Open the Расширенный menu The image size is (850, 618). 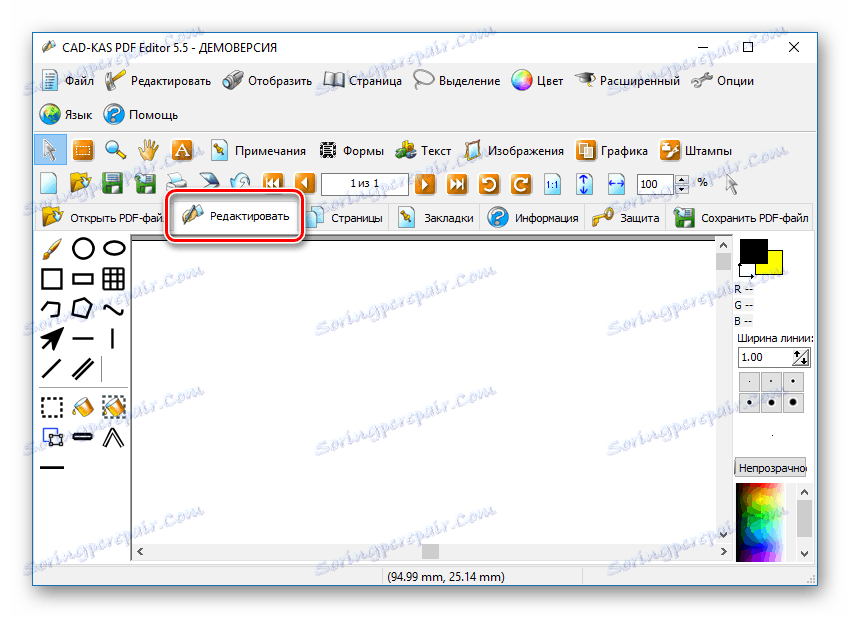pos(627,81)
